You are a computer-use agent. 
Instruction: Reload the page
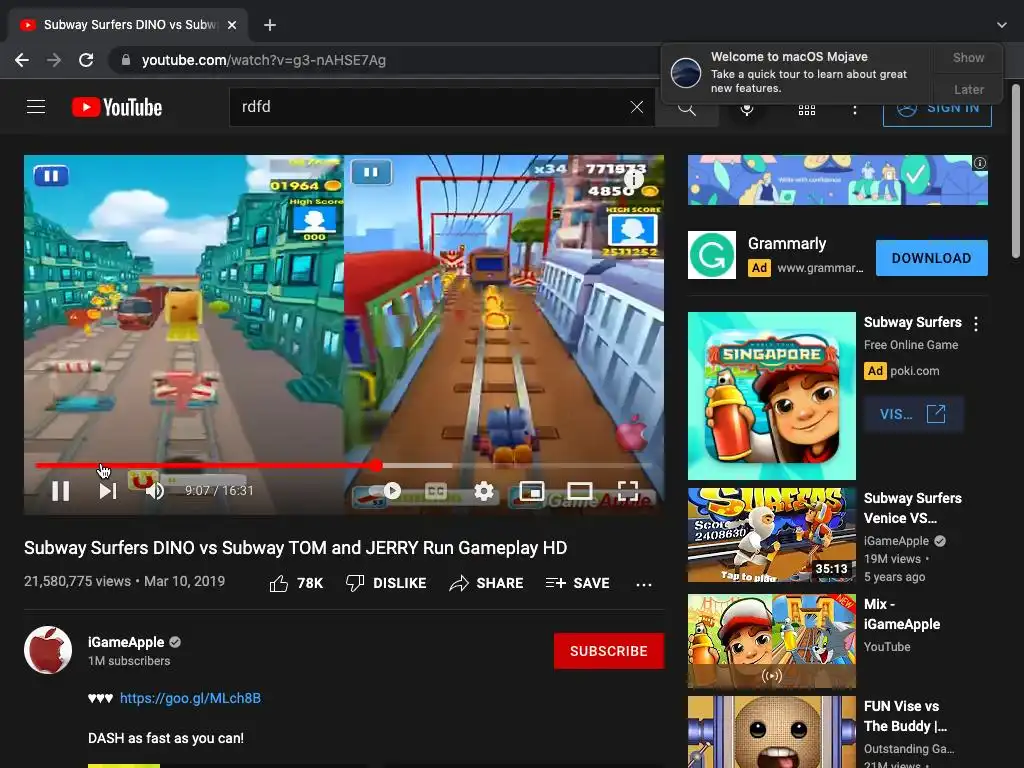[86, 60]
